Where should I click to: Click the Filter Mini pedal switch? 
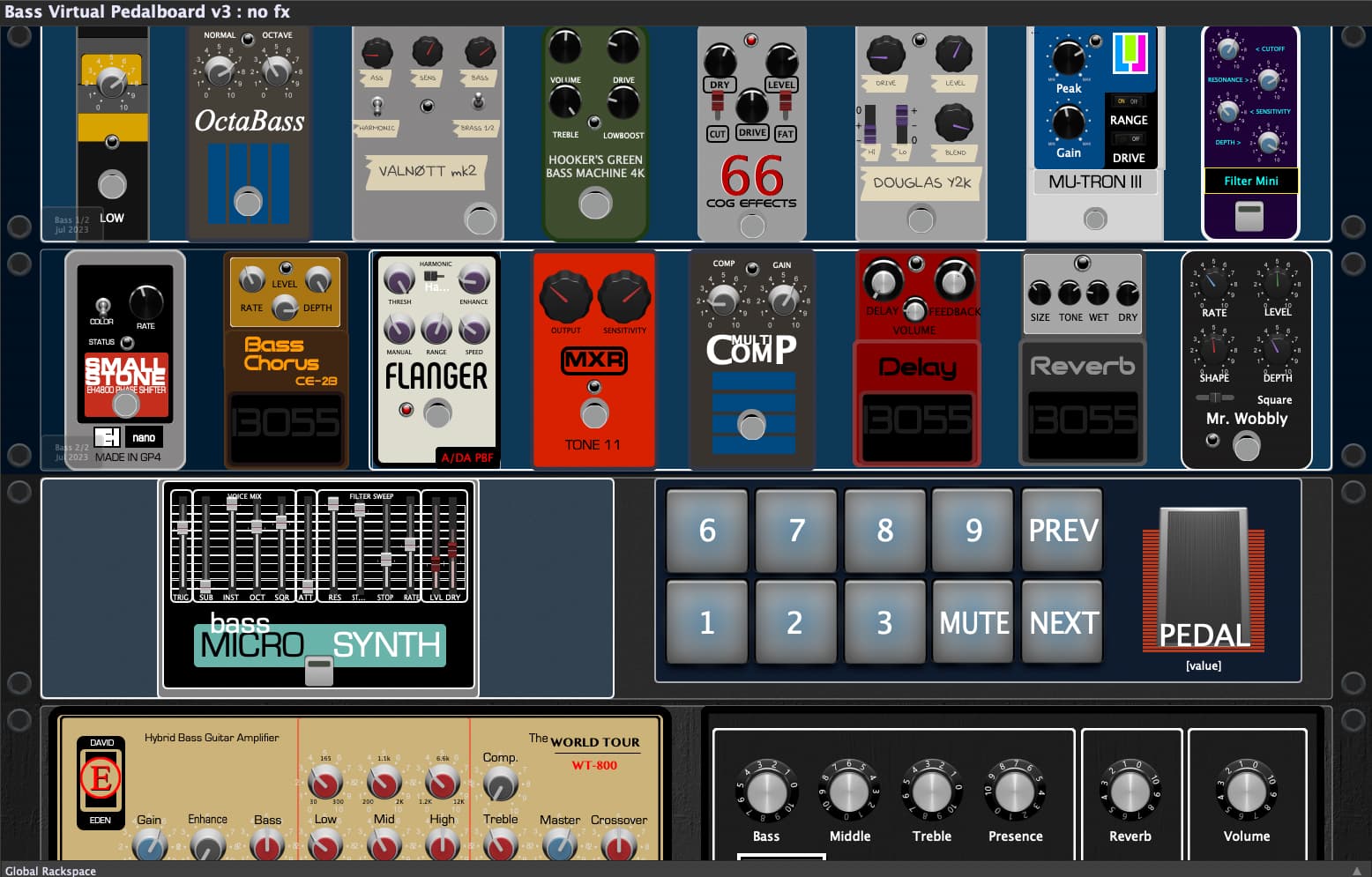tap(1249, 216)
